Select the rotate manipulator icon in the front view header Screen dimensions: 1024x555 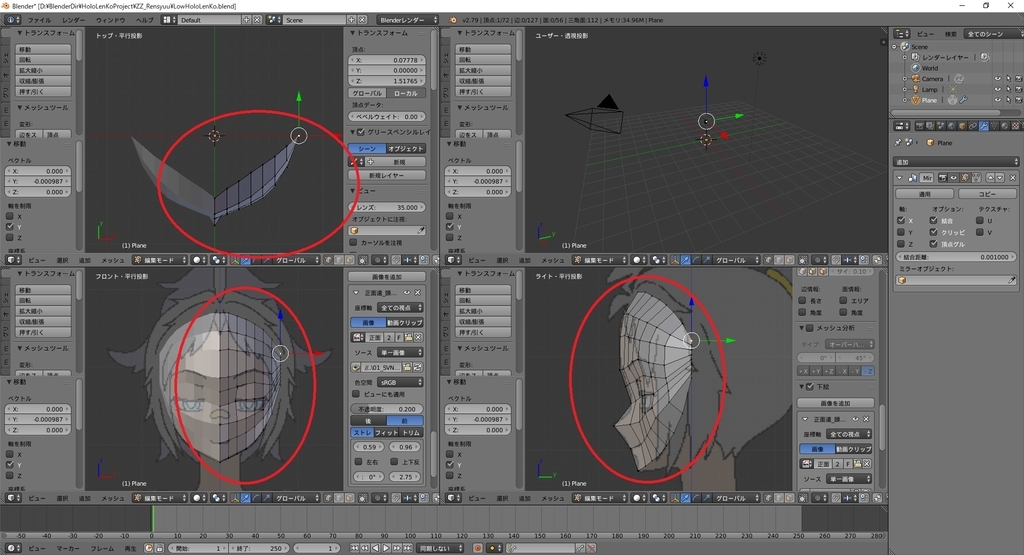pos(256,498)
